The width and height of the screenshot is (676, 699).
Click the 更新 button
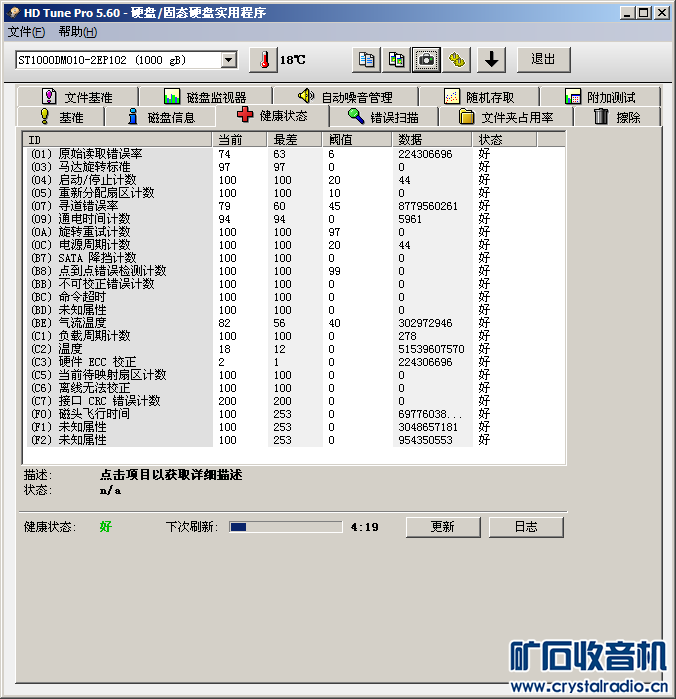[443, 527]
